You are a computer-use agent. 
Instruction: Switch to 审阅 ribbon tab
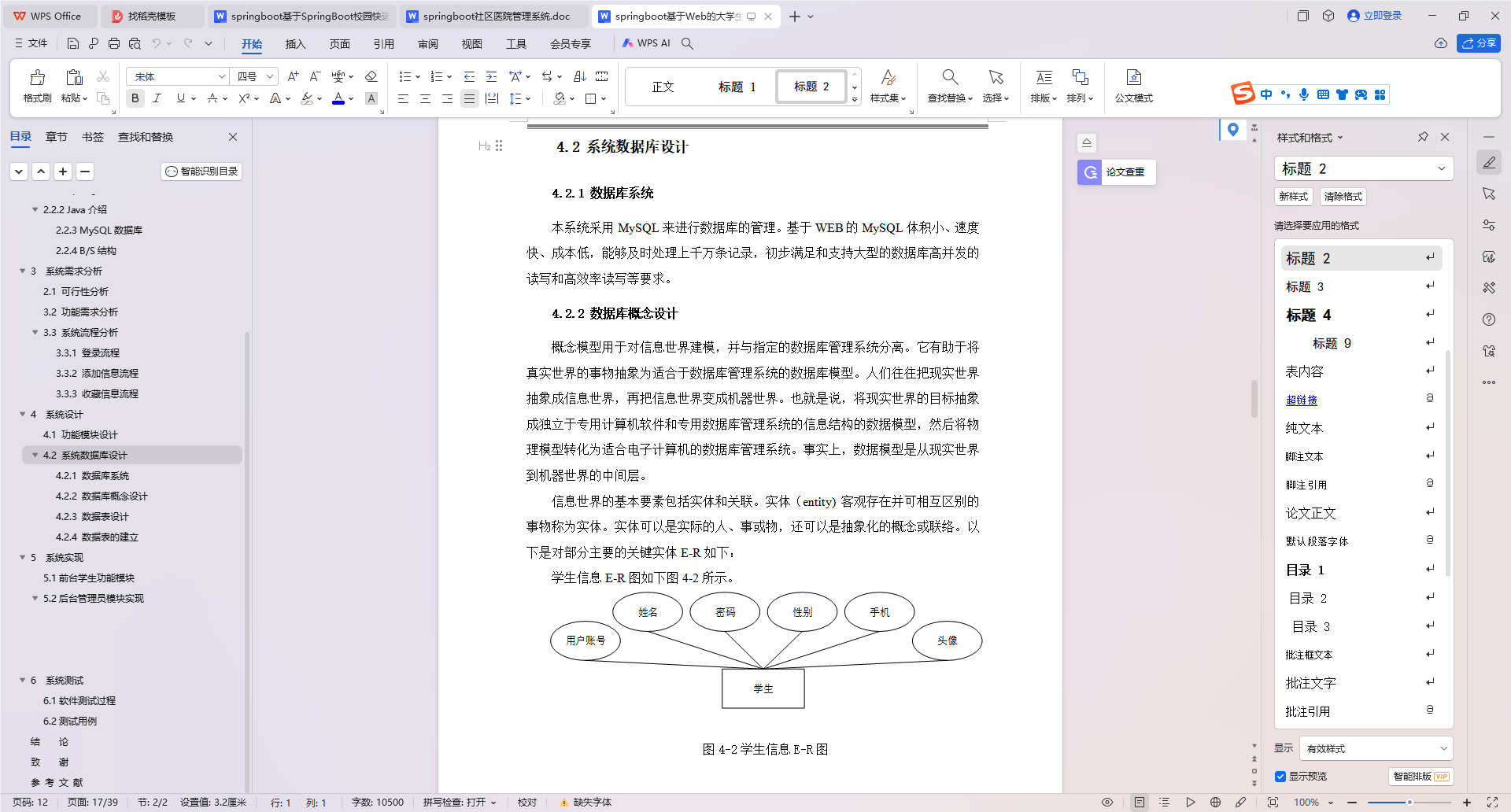(x=427, y=43)
